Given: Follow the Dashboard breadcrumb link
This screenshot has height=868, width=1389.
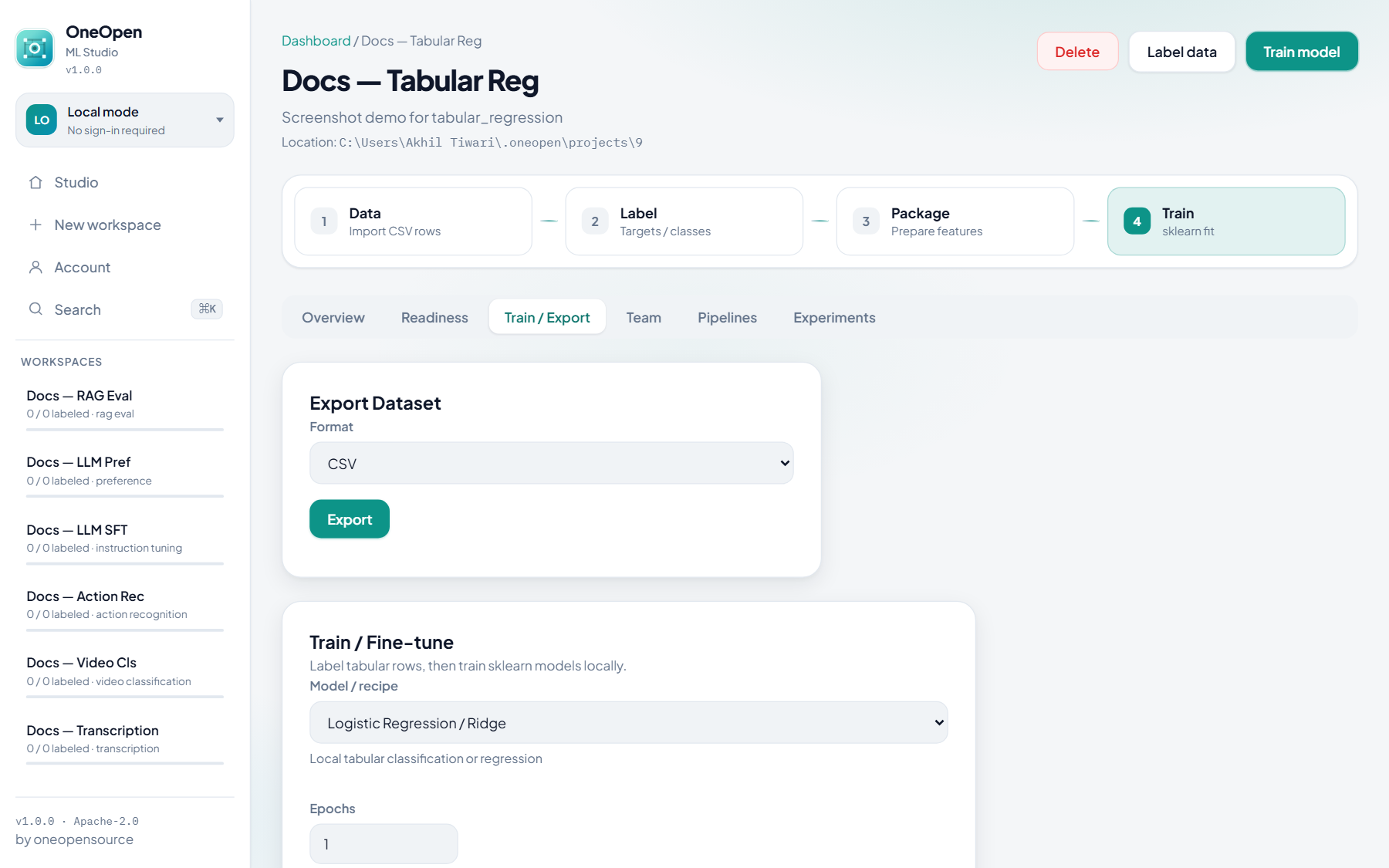Looking at the screenshot, I should pos(316,41).
